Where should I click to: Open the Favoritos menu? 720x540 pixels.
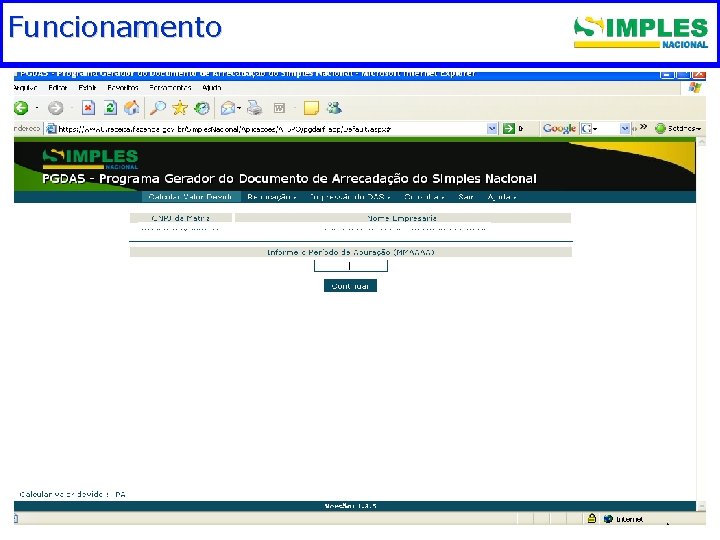click(123, 87)
